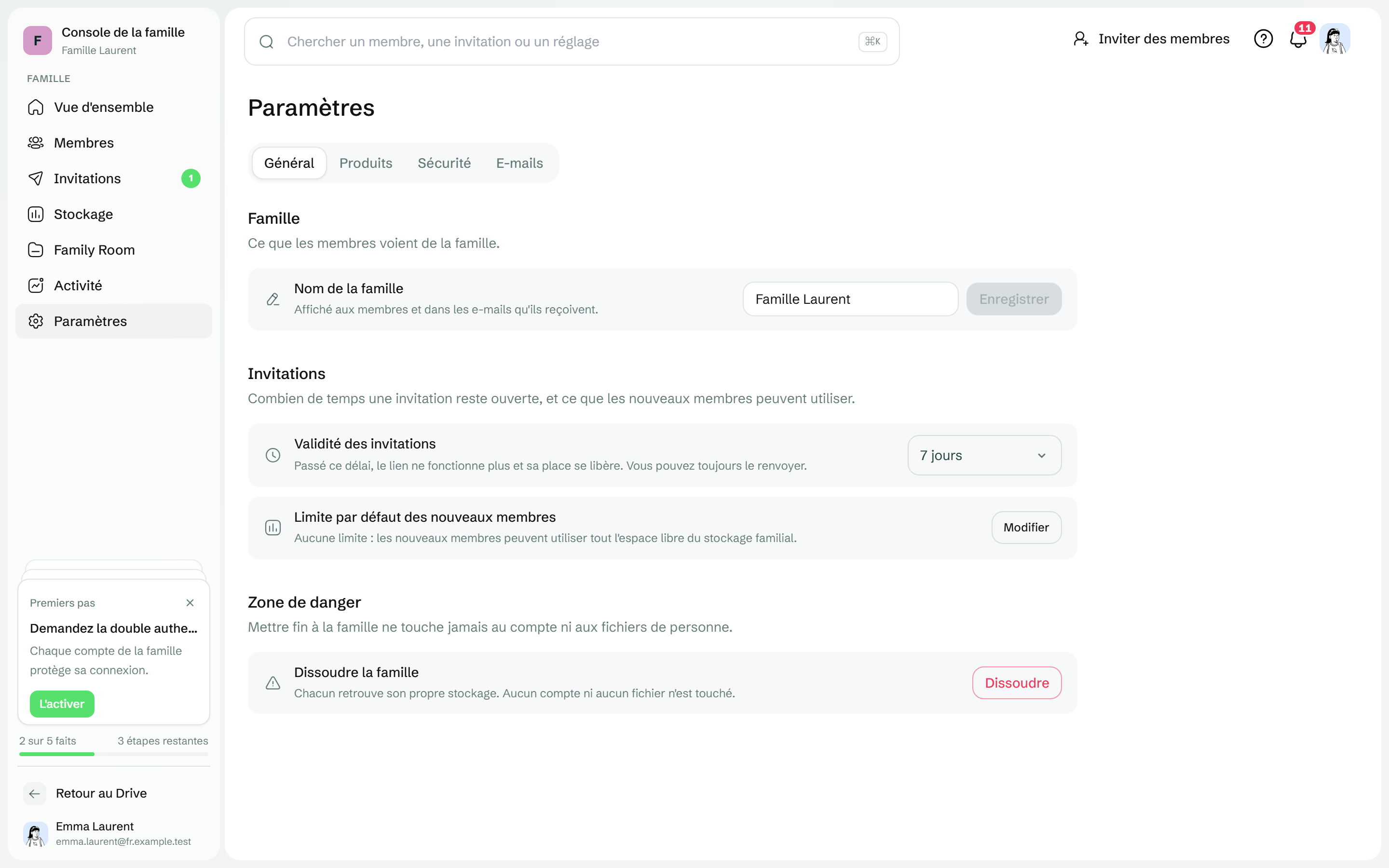
Task: Switch to the Produits tab
Action: pyautogui.click(x=366, y=163)
